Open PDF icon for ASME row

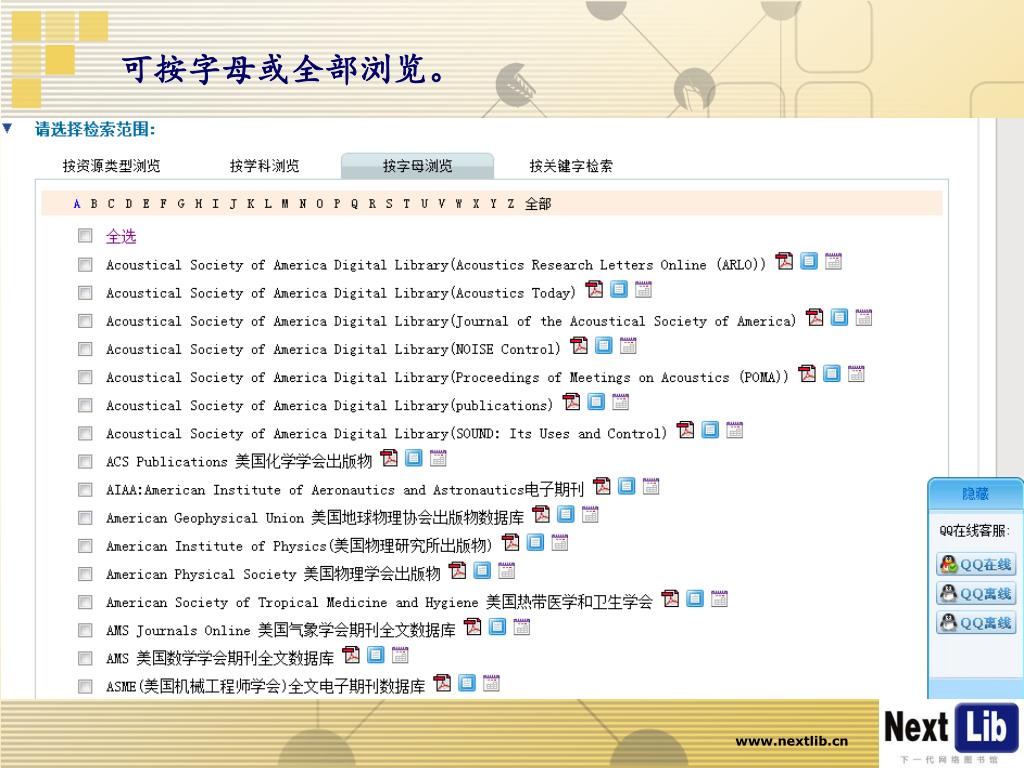(442, 683)
